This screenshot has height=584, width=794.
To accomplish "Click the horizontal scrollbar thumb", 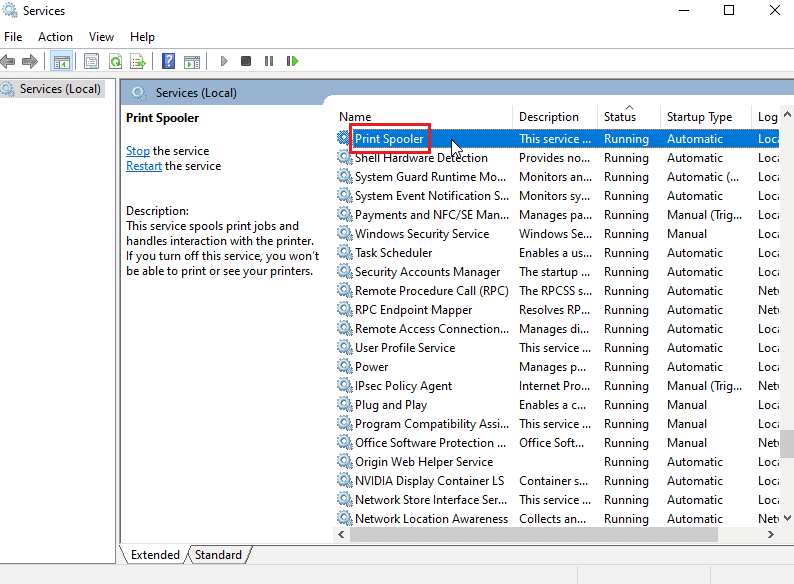I will point(534,534).
